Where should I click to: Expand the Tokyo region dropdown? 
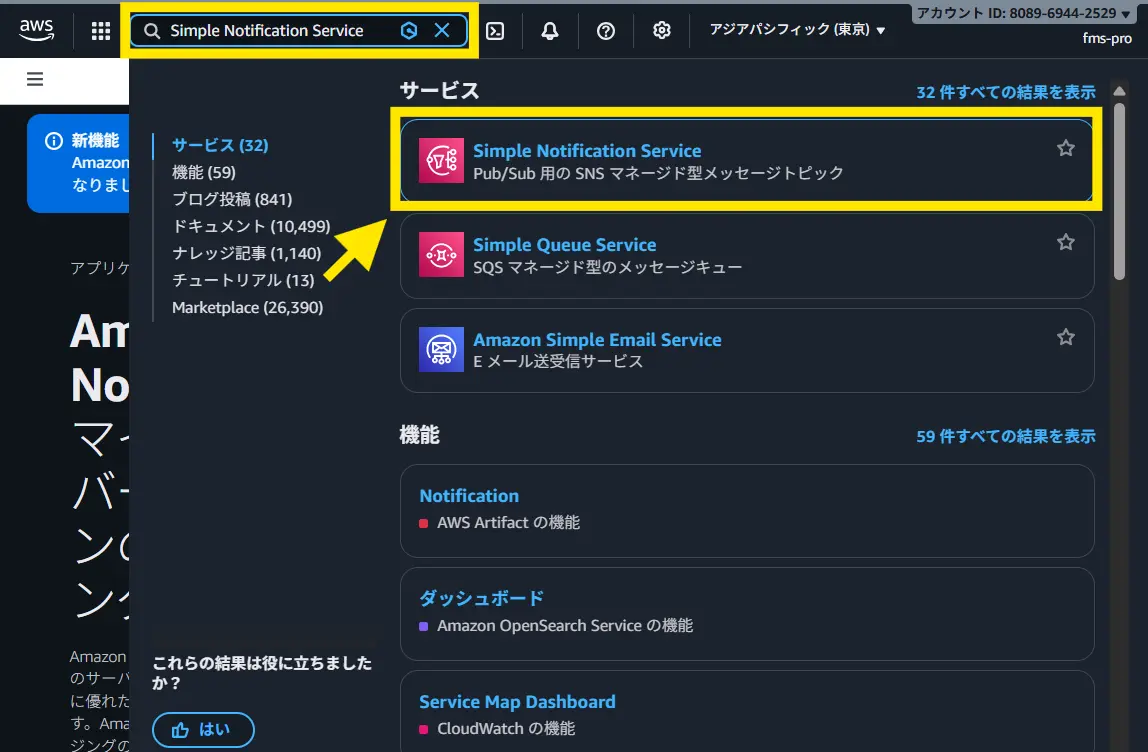(797, 31)
